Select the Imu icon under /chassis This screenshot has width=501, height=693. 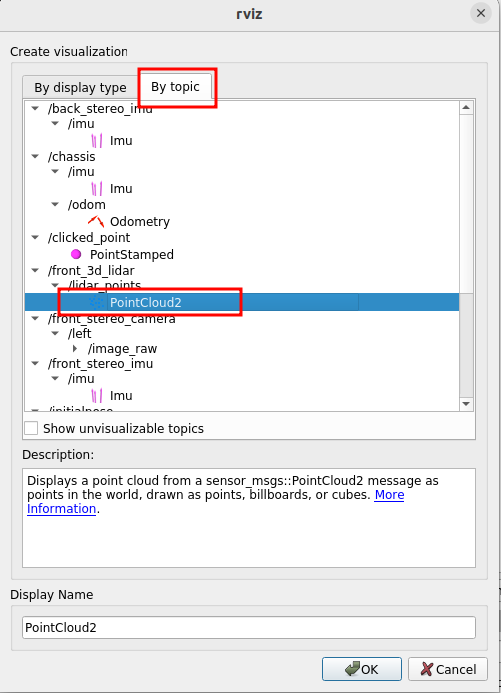coord(97,189)
